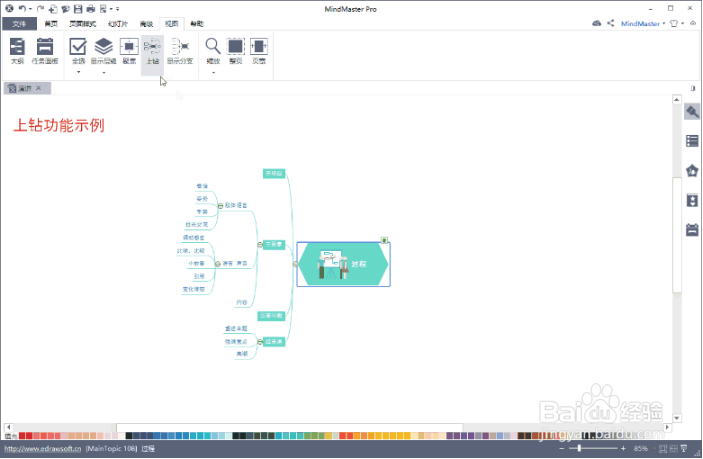Switch to the Advanced (高级) tab
This screenshot has height=459, width=703.
146,24
